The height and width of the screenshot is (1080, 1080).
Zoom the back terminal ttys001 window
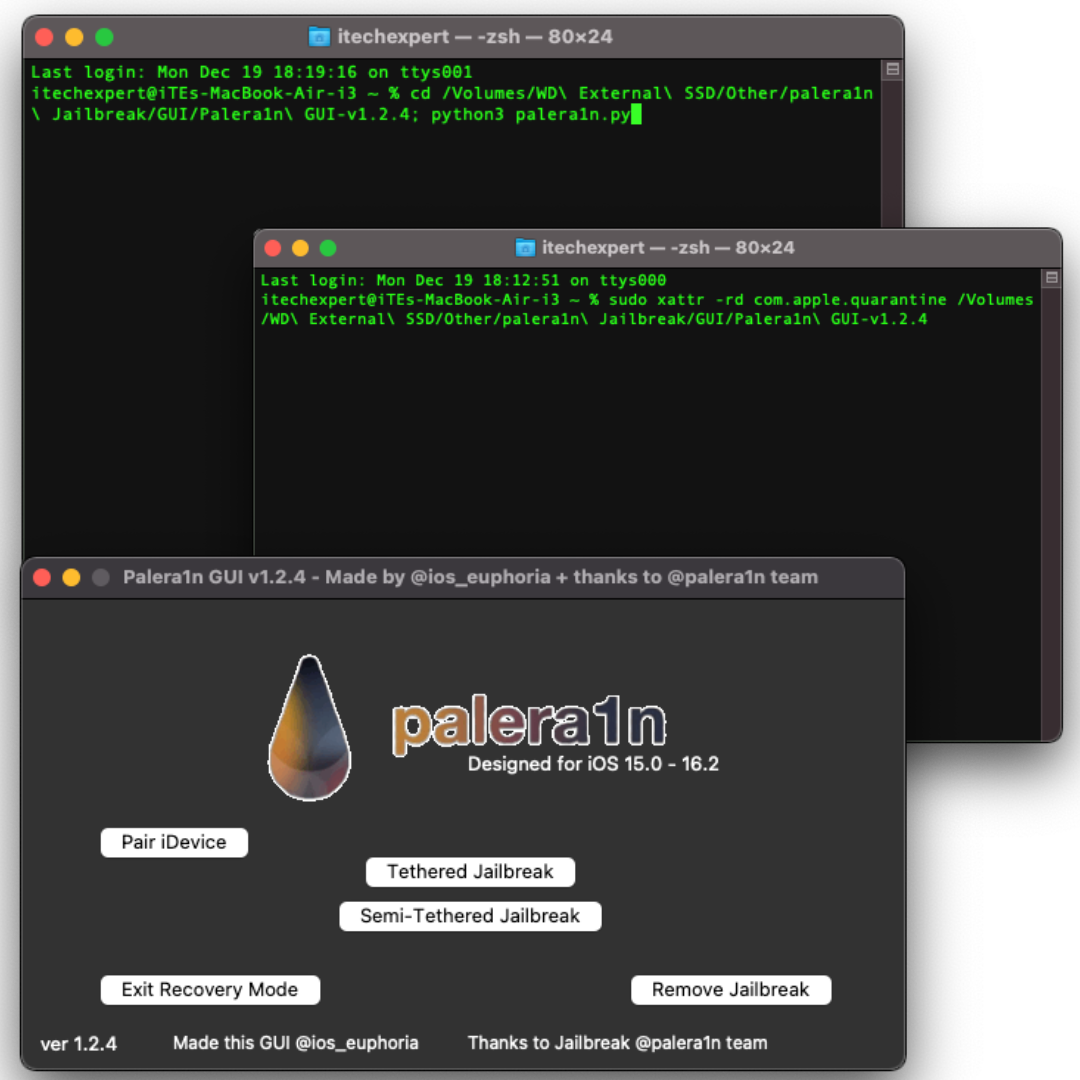[x=105, y=37]
